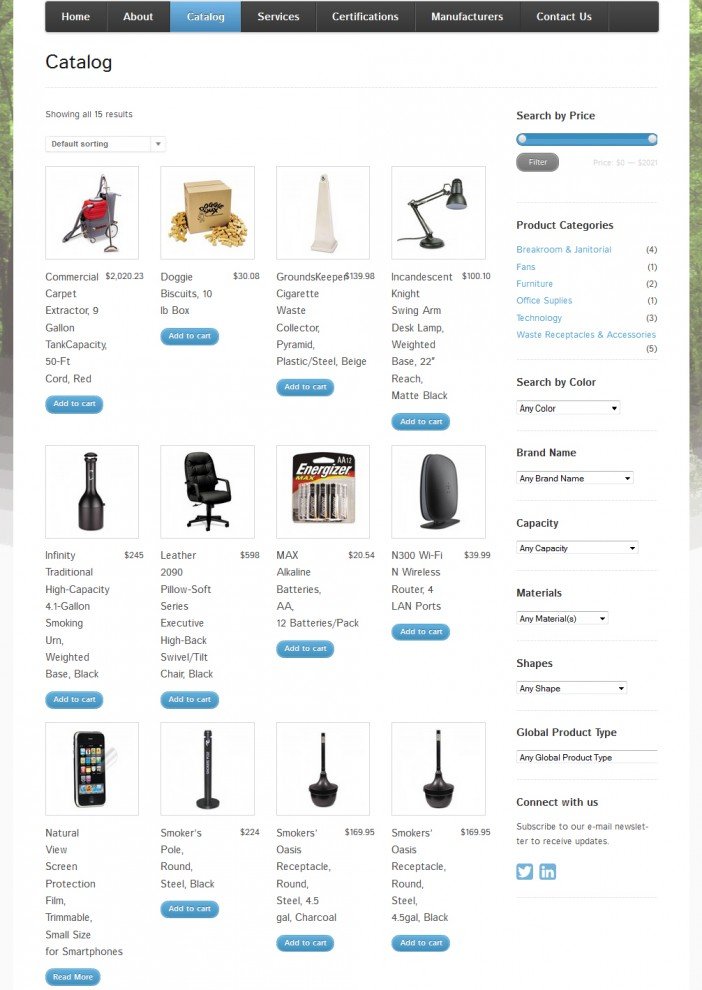Click Read More for the Screen Protection Film
The image size is (702, 990).
pyautogui.click(x=73, y=977)
